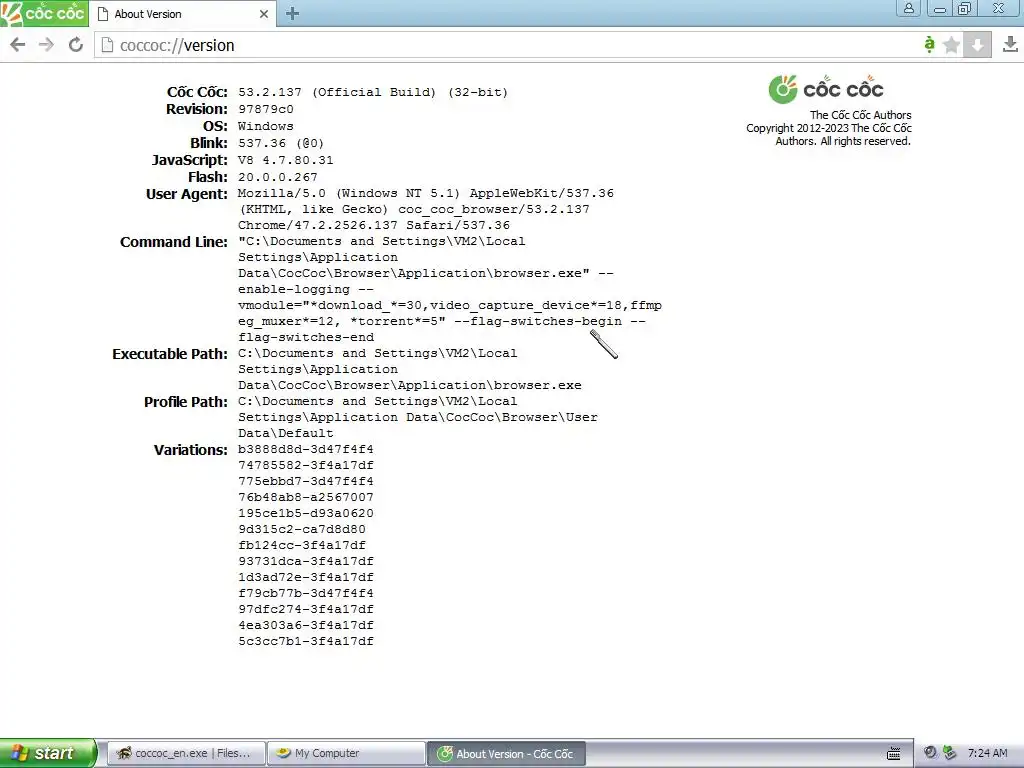Open a new tab with the plus button

pos(293,14)
